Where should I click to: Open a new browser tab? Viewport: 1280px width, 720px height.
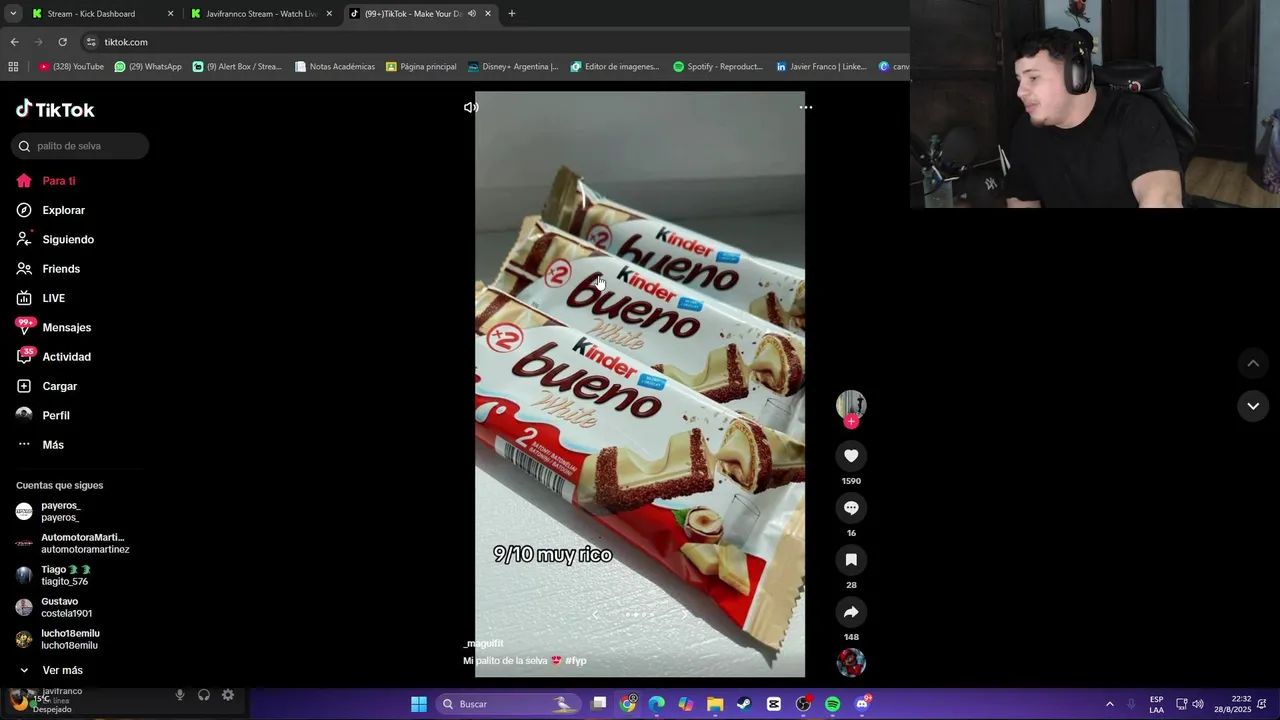(x=512, y=14)
